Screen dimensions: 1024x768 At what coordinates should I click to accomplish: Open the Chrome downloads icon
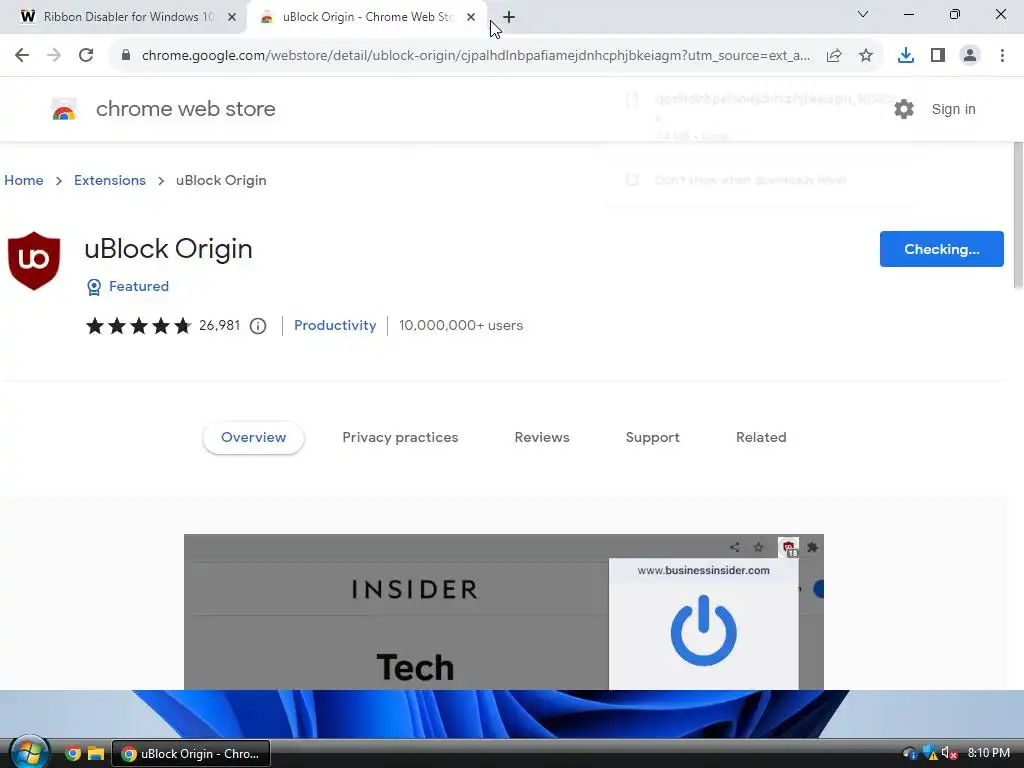click(x=906, y=56)
